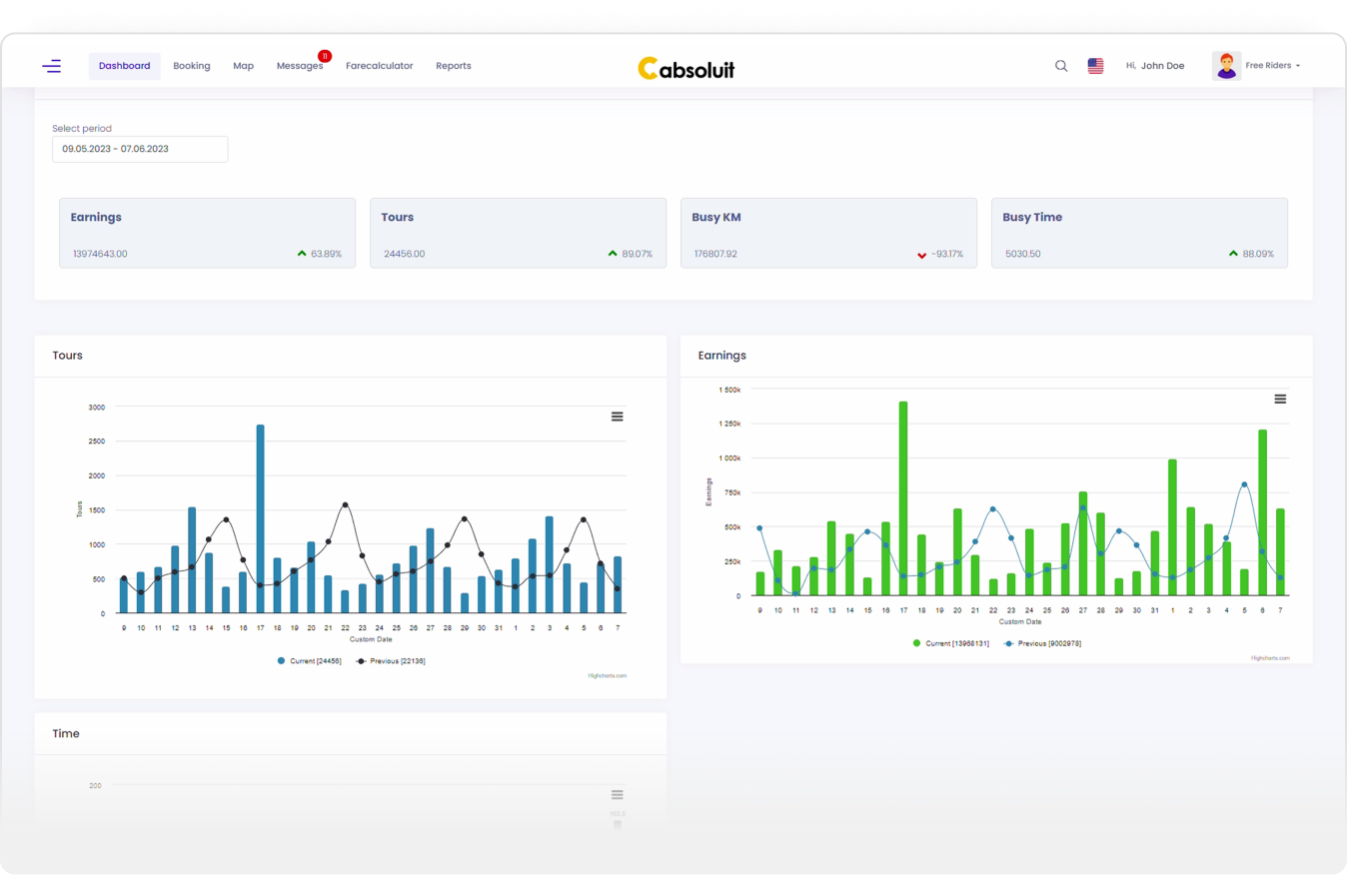Viewport: 1347px width, 896px height.
Task: Click the Cabsoluit logo
Action: point(686,68)
